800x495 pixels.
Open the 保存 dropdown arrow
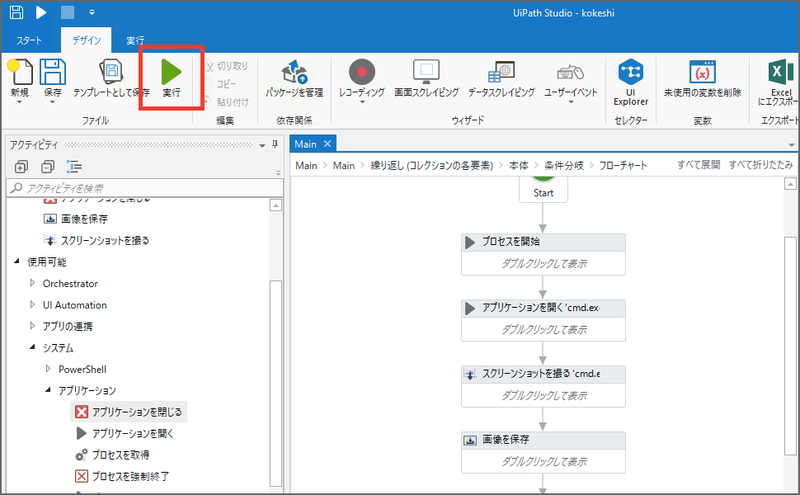click(53, 102)
